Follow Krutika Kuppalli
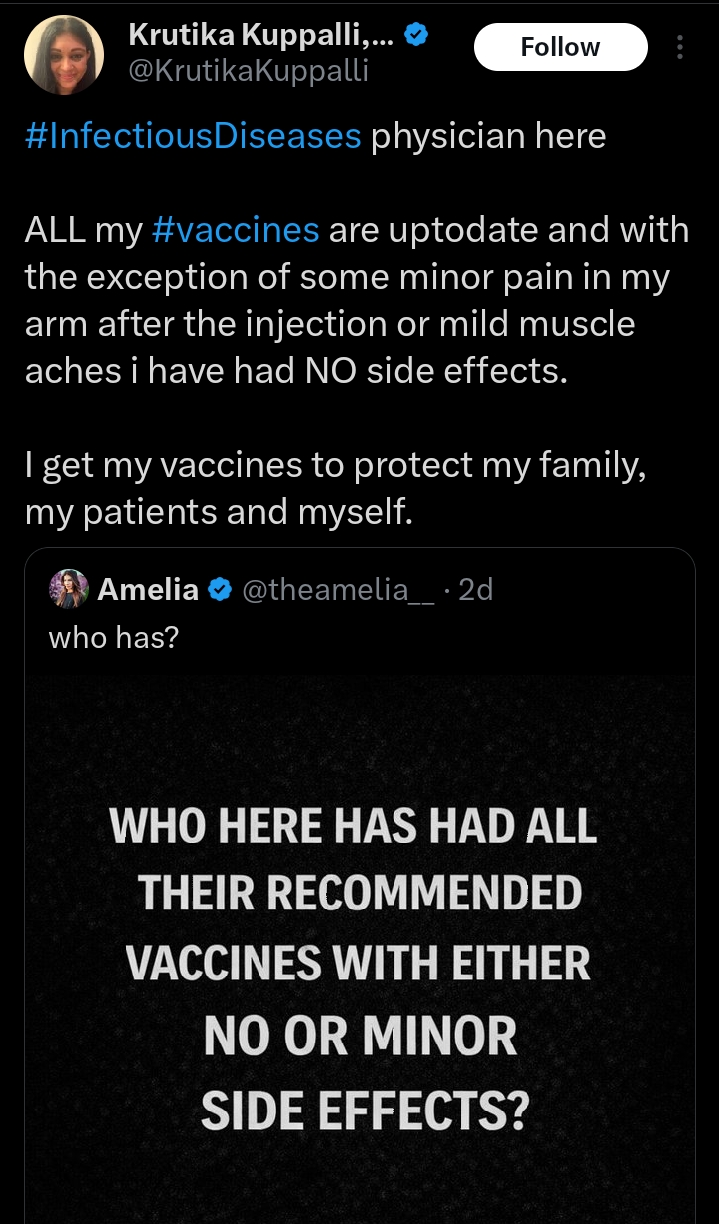 coord(560,47)
